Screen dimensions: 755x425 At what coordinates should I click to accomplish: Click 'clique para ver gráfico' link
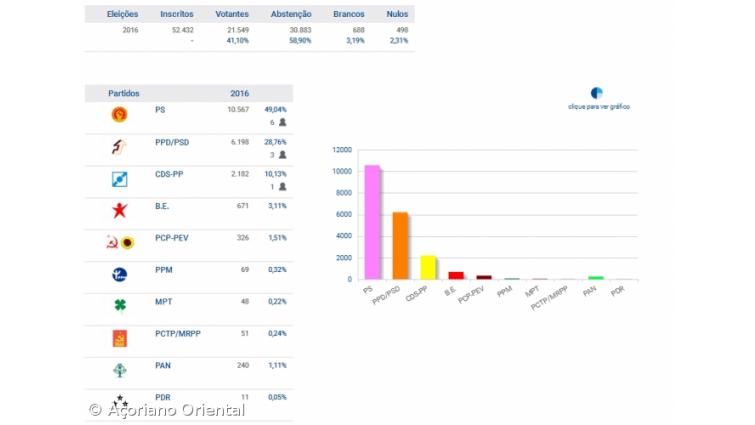[598, 106]
